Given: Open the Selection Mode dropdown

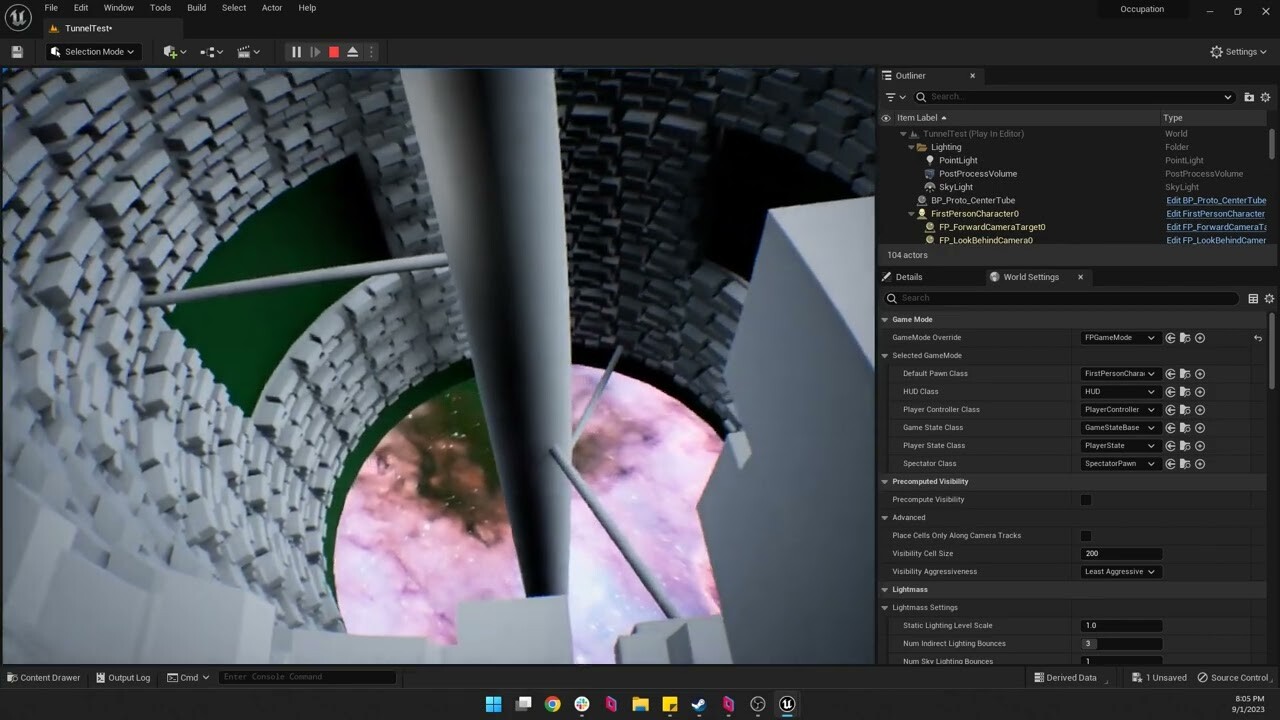Looking at the screenshot, I should pyautogui.click(x=92, y=51).
